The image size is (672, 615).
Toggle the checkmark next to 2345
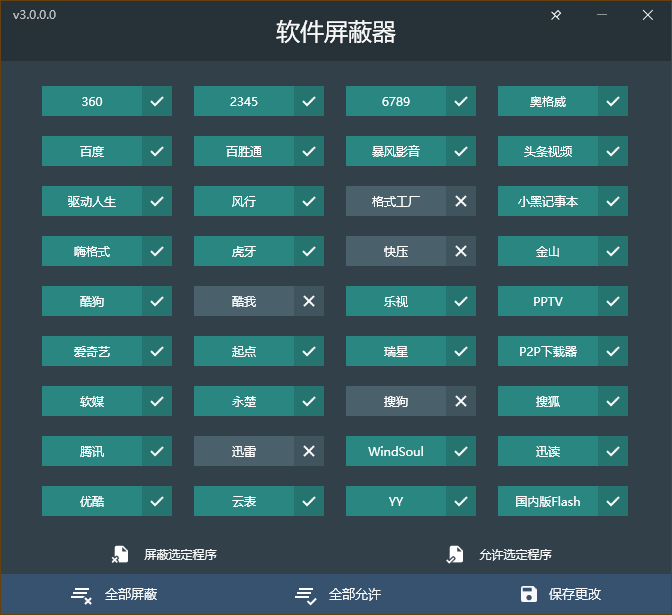309,101
